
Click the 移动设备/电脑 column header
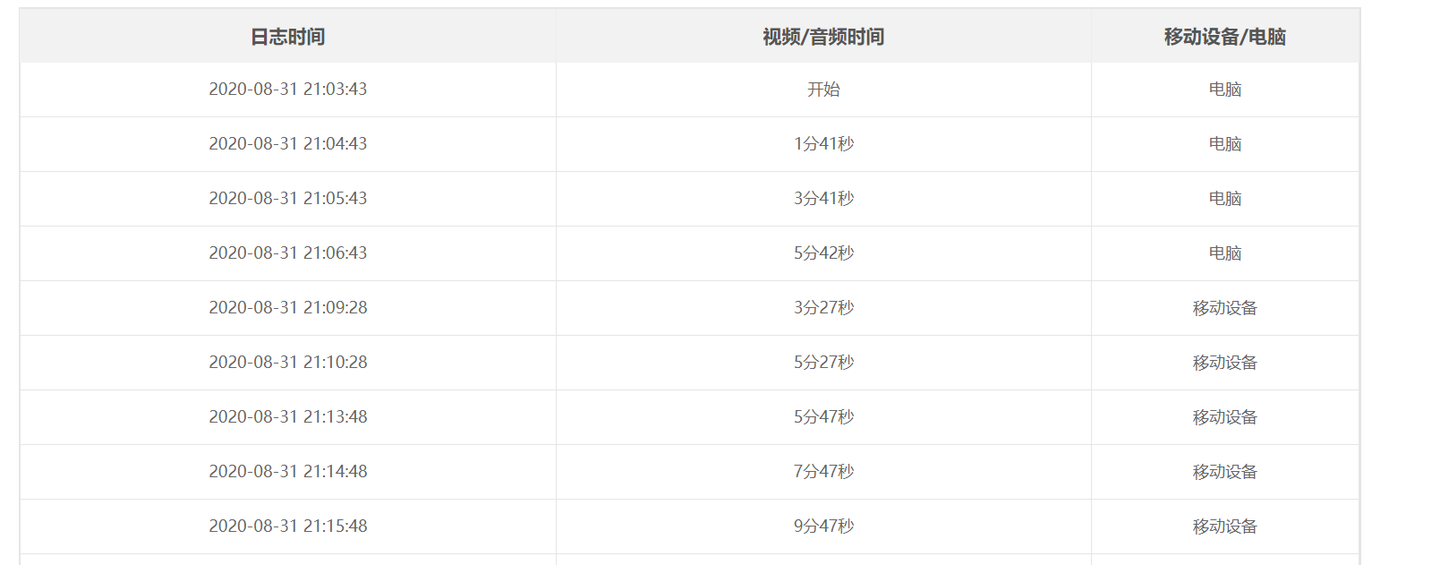1225,37
